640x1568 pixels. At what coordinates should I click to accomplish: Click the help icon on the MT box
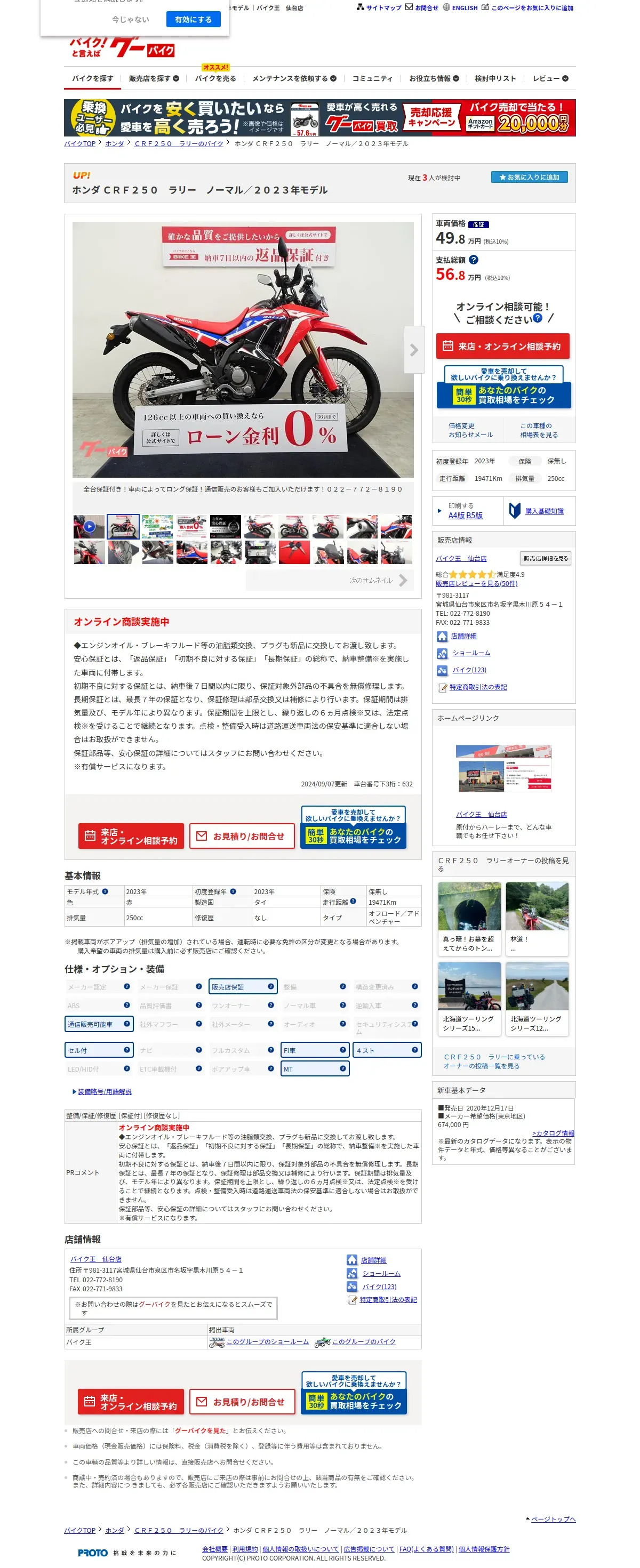343,1068
